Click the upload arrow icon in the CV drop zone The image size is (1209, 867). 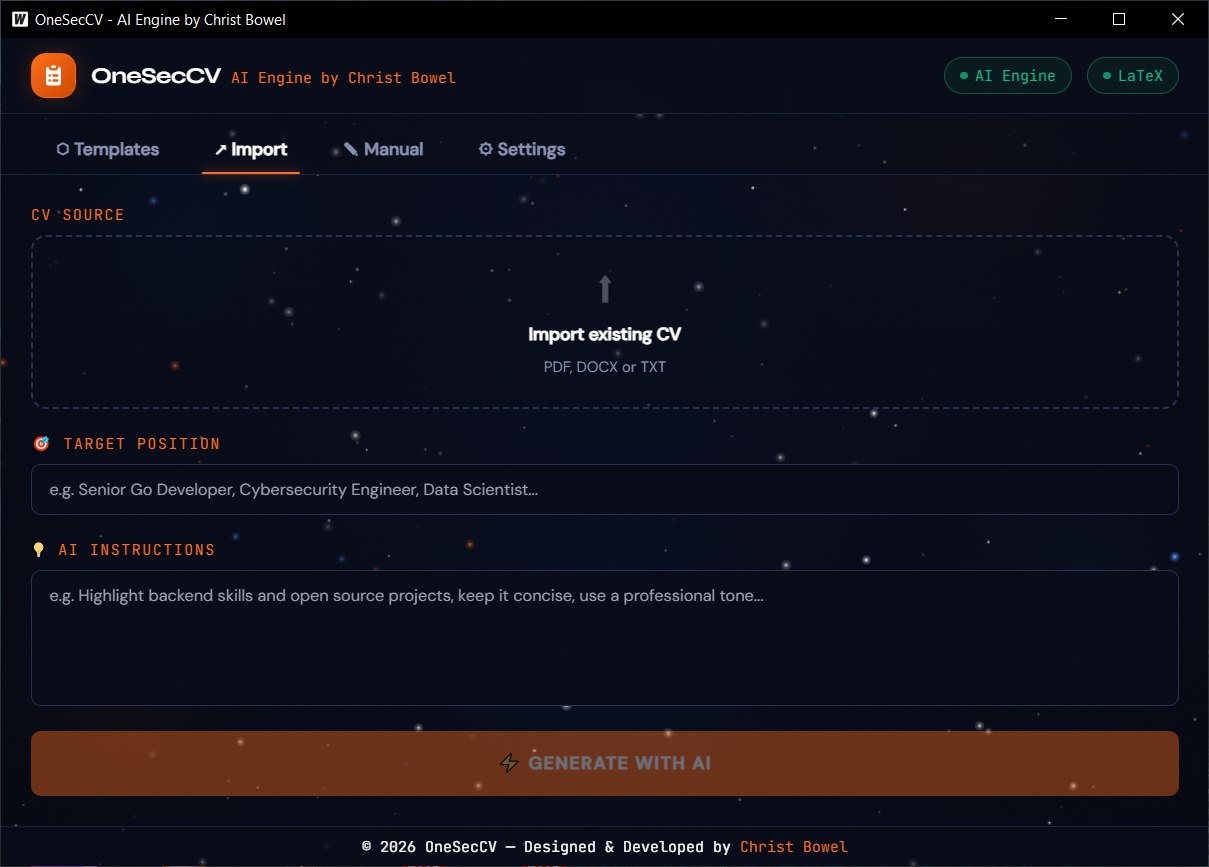(x=605, y=289)
